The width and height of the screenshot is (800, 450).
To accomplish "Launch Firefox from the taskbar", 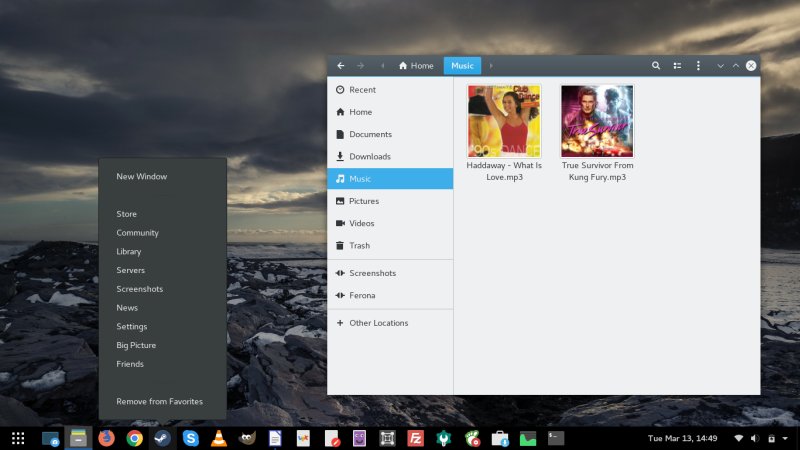I will pos(106,438).
